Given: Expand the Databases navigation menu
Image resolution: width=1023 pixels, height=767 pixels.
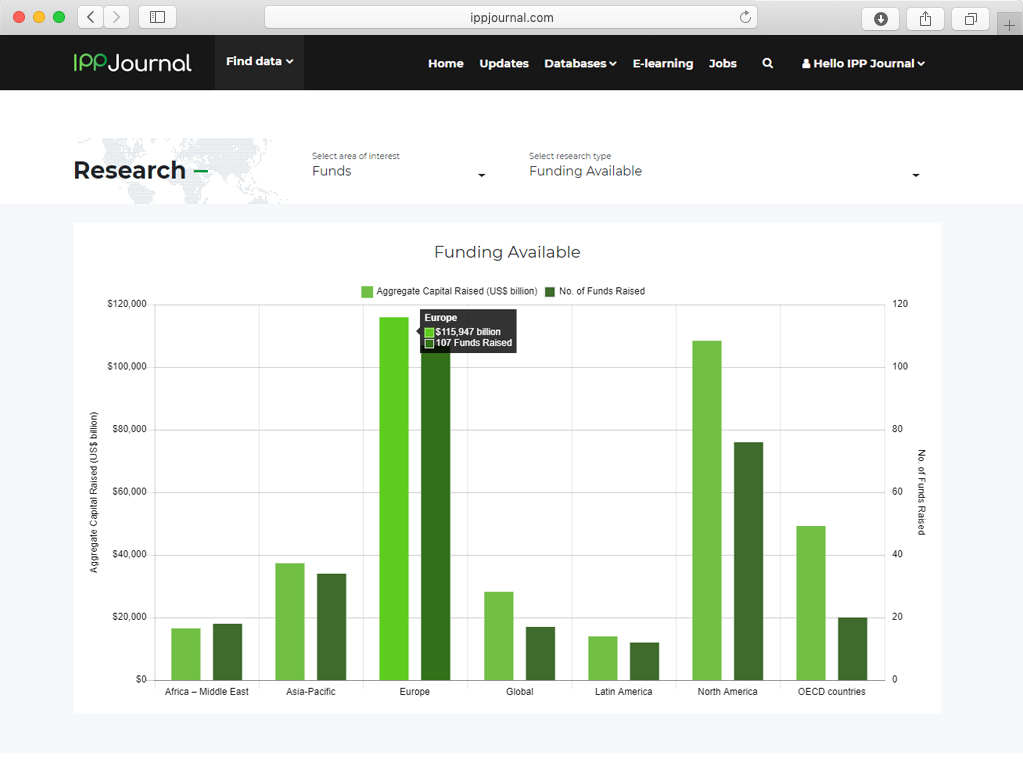Looking at the screenshot, I should pos(580,63).
